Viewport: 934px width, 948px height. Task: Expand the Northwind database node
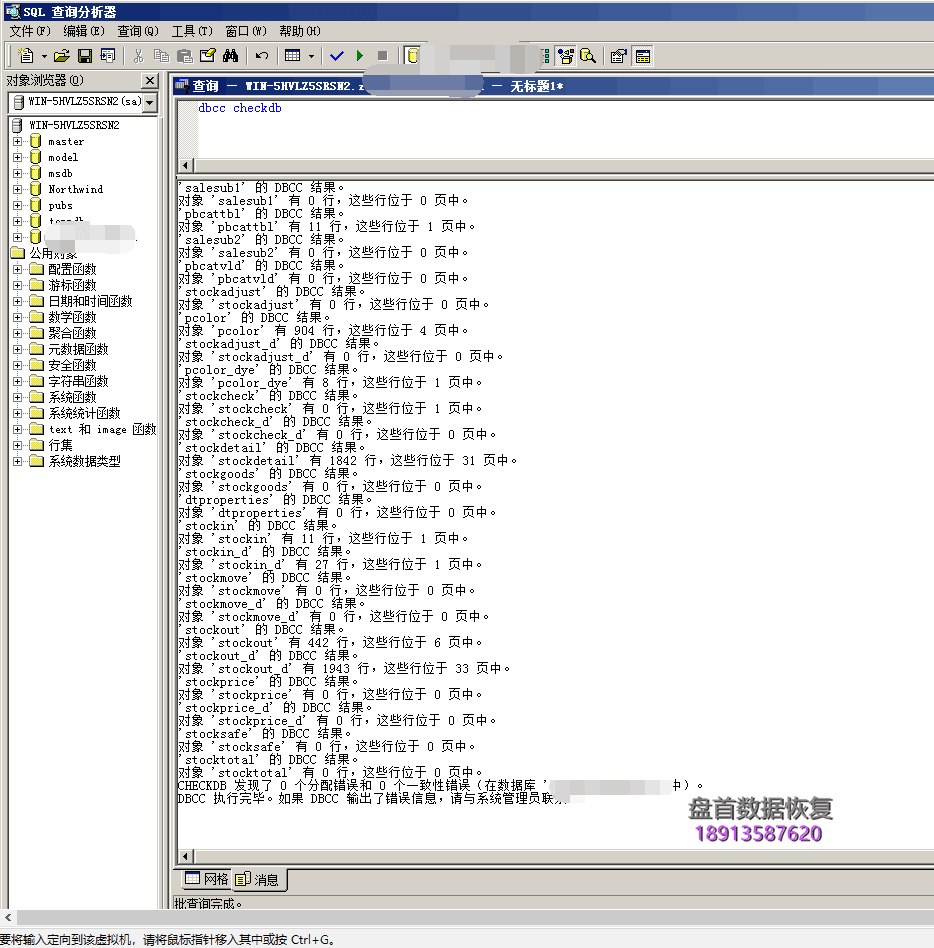[x=18, y=189]
